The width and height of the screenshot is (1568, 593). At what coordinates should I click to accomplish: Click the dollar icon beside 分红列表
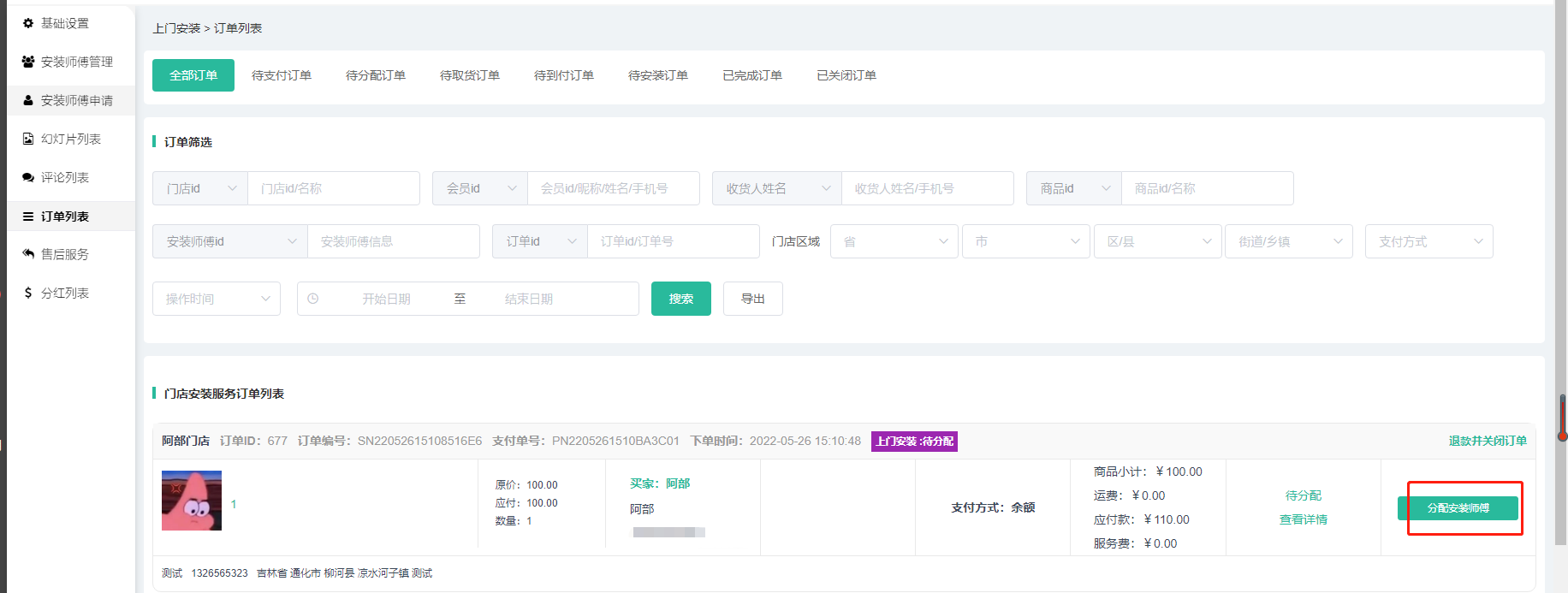click(28, 293)
